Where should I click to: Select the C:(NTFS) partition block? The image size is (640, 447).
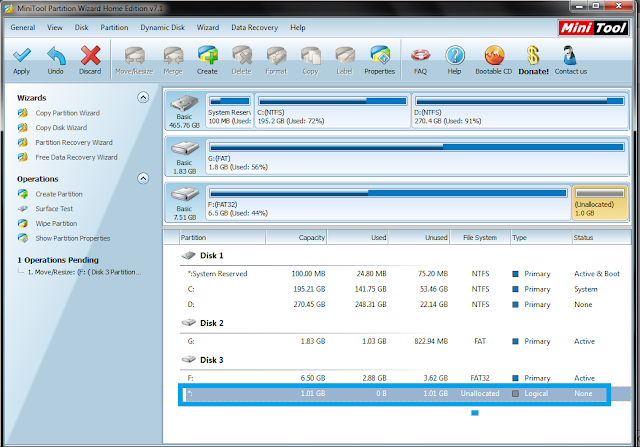[333, 111]
